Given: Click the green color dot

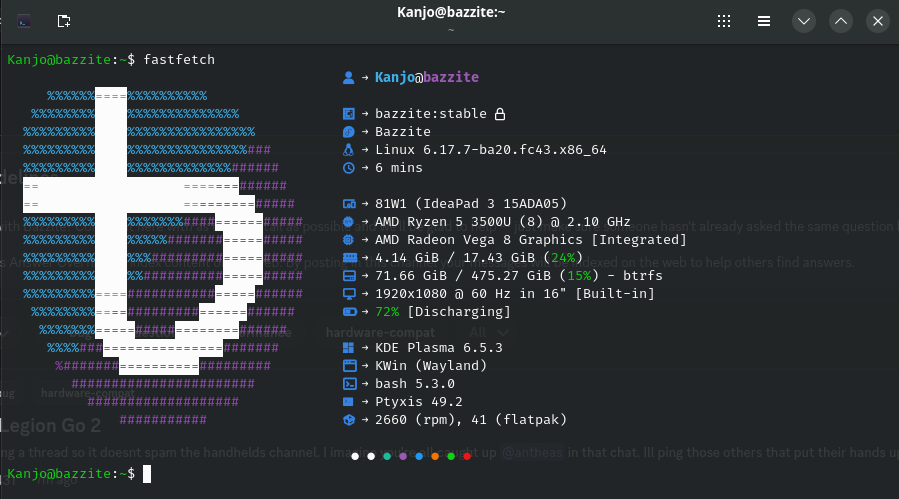Looking at the screenshot, I should (451, 457).
